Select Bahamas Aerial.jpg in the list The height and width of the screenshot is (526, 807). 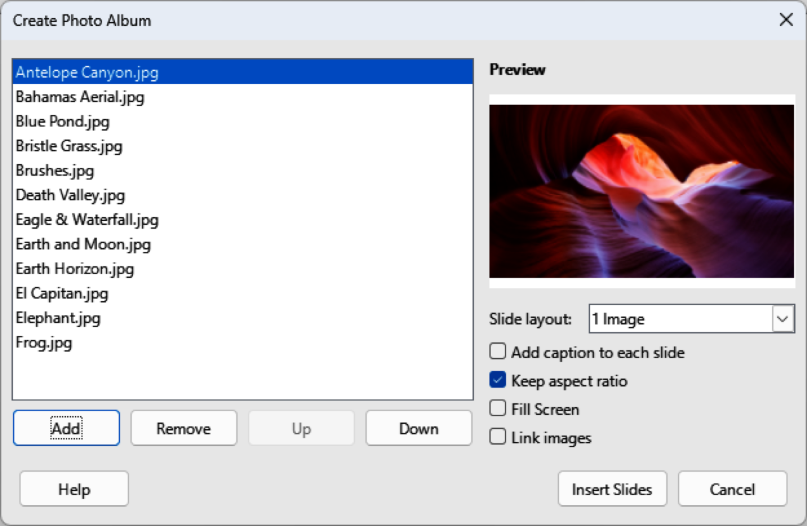(80, 97)
